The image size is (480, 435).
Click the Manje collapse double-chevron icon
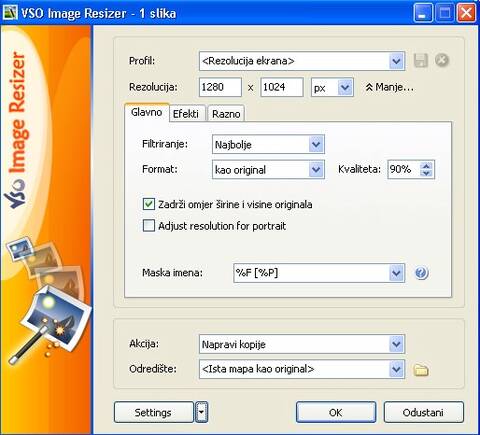point(369,87)
